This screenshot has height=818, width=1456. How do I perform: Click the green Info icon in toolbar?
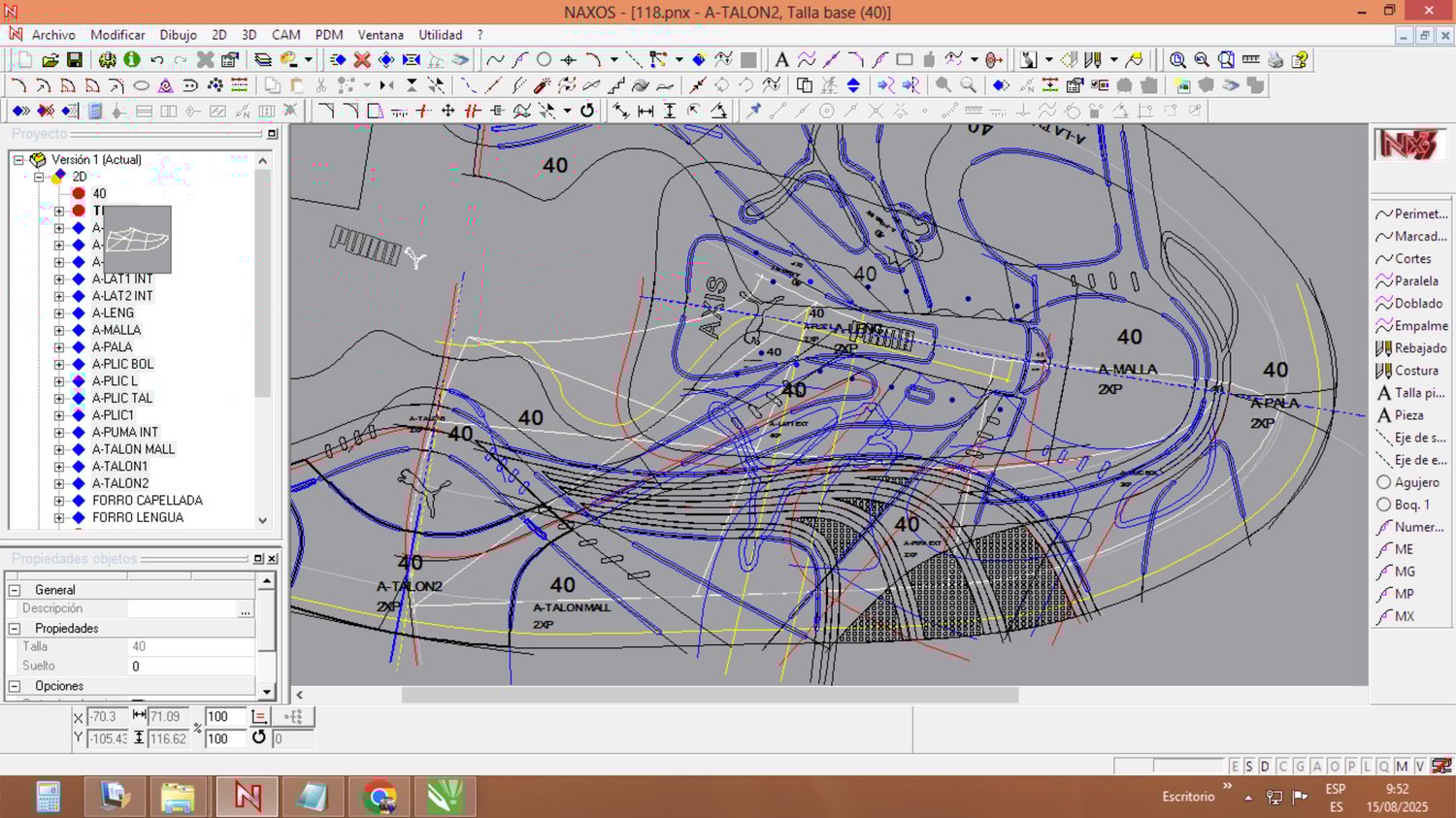coord(132,60)
